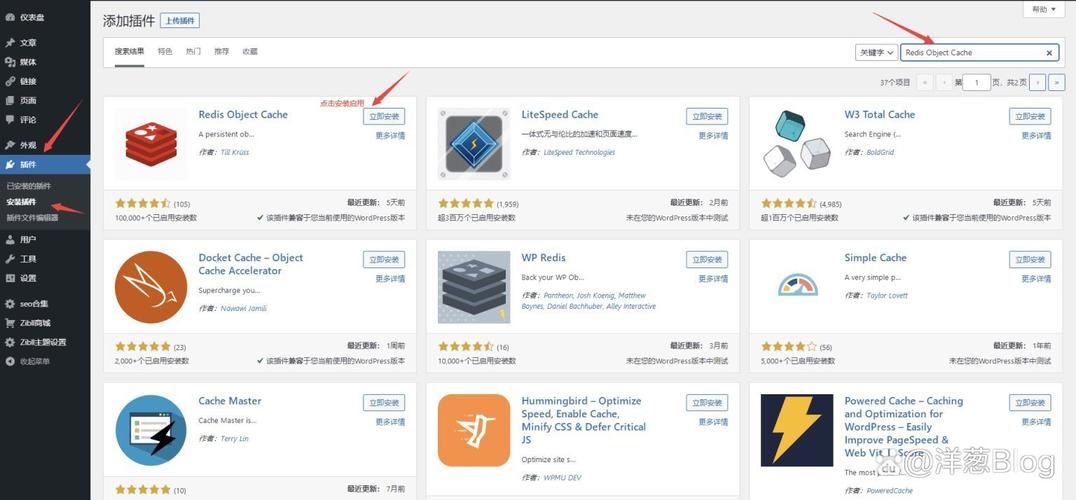Screen dimensions: 1076x500
Task: Click the WP Redis stacked logo
Action: [x=474, y=287]
